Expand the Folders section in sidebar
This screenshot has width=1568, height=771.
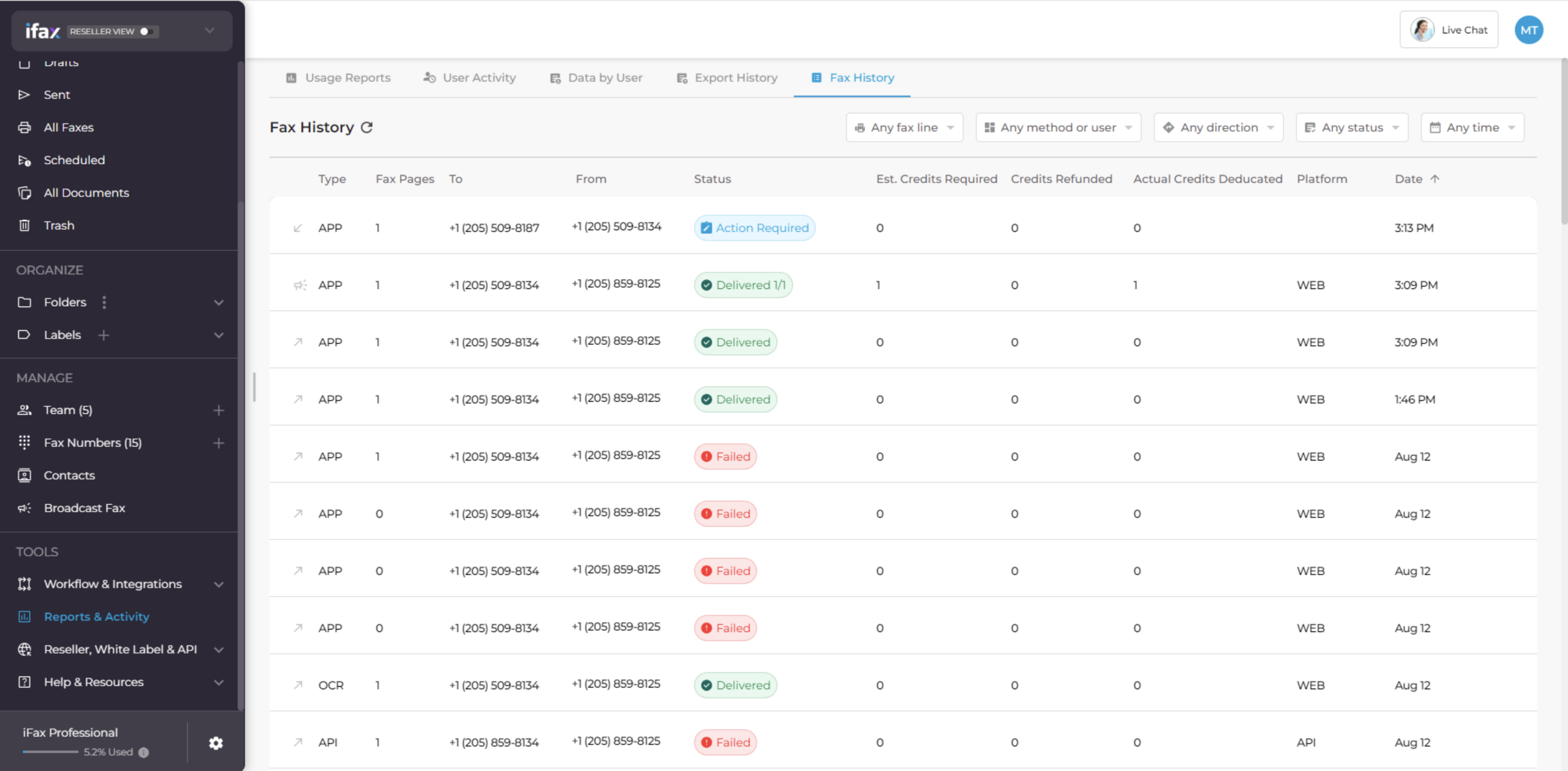[219, 302]
